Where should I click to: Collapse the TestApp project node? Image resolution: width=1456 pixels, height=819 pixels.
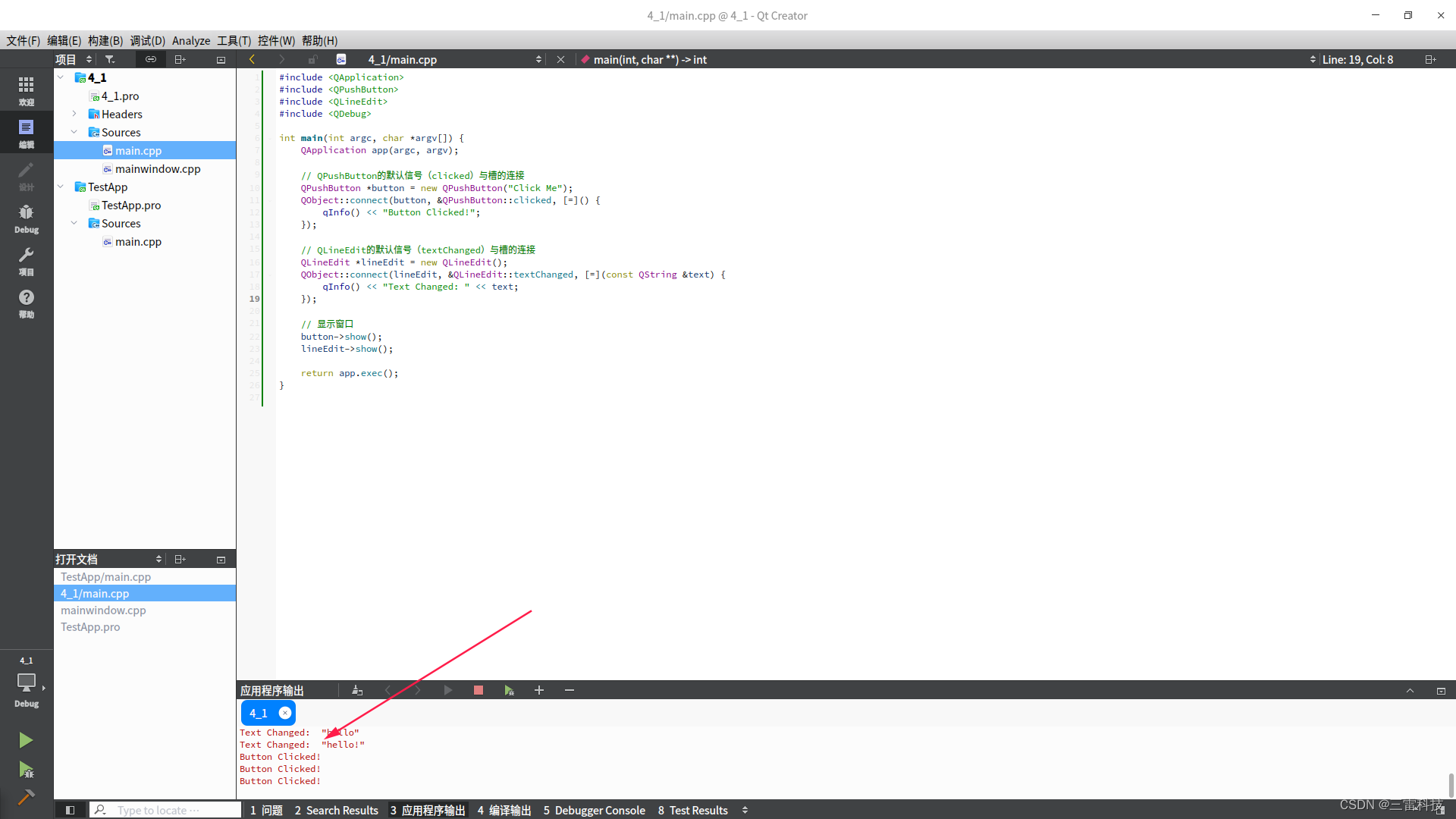tap(61, 187)
